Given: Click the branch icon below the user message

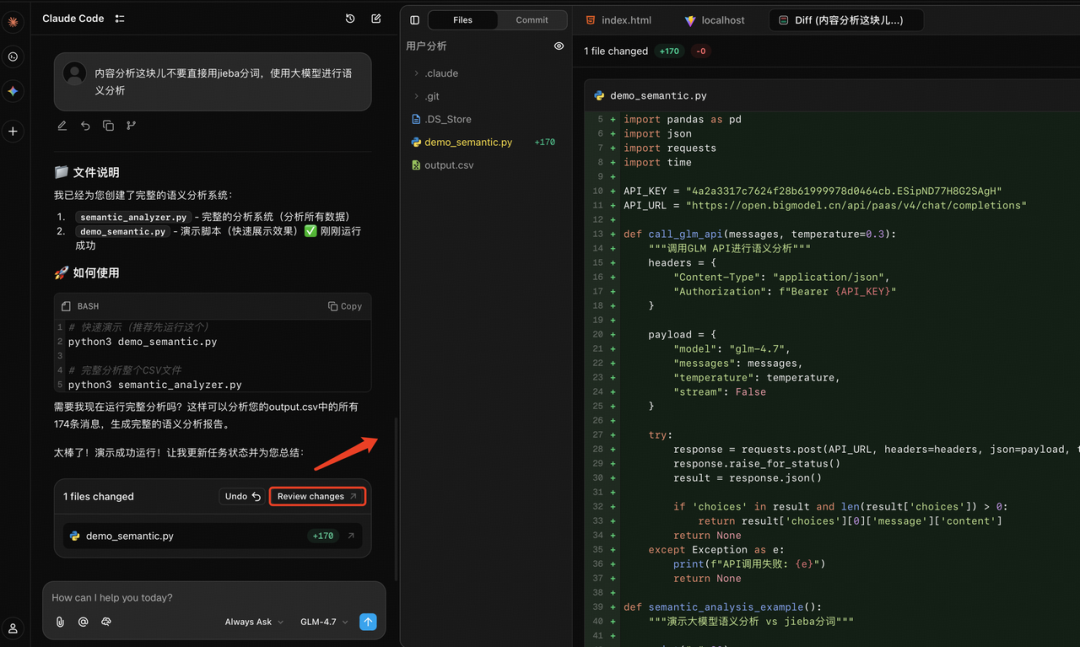Looking at the screenshot, I should [x=131, y=125].
